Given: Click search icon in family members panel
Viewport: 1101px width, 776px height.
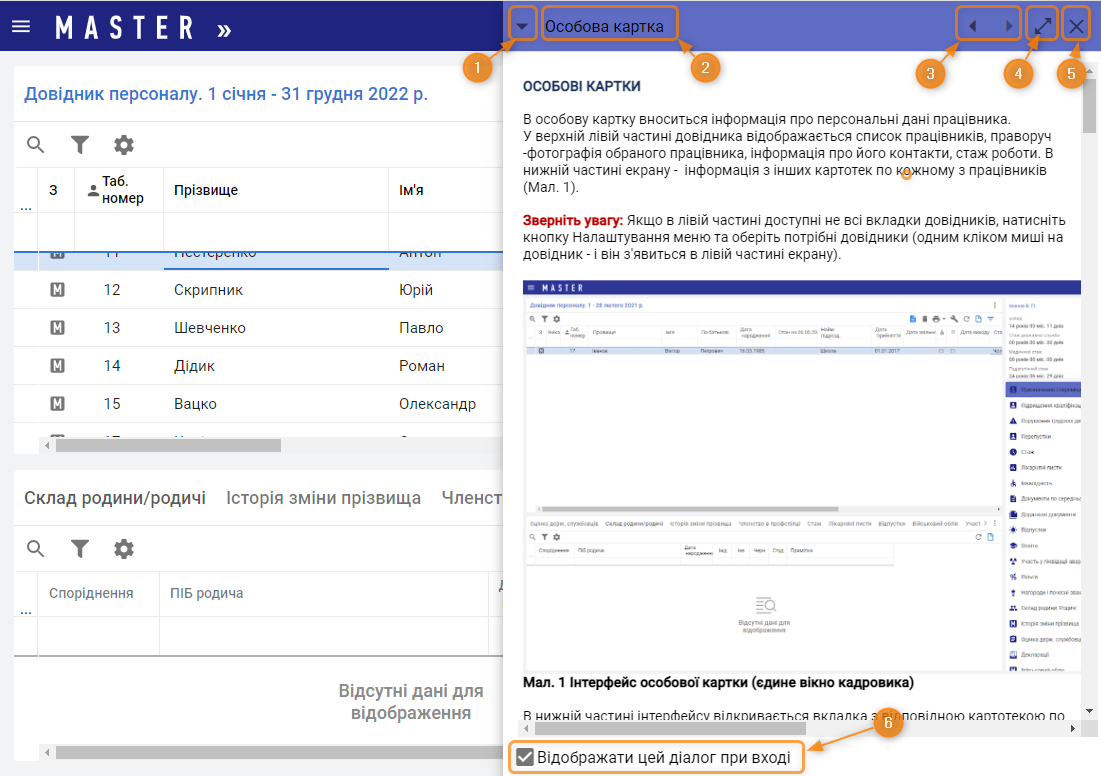Looking at the screenshot, I should pos(36,549).
